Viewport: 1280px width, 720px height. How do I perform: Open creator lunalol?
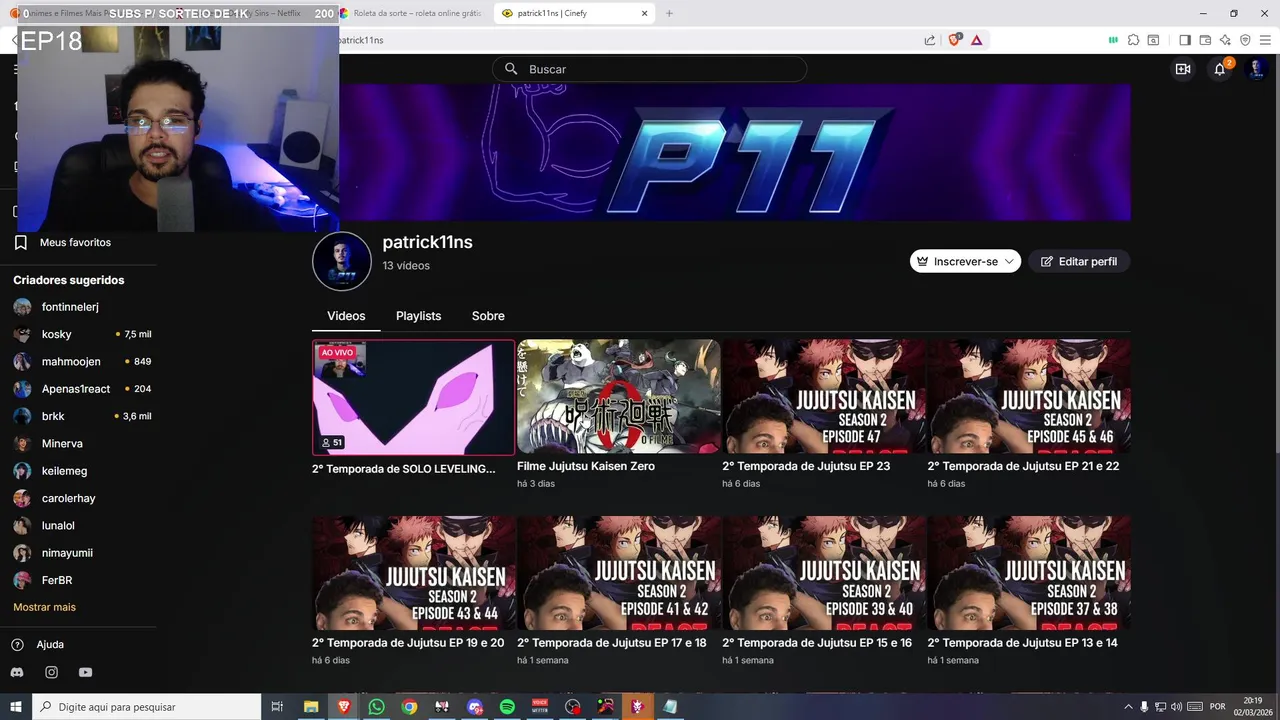(58, 525)
